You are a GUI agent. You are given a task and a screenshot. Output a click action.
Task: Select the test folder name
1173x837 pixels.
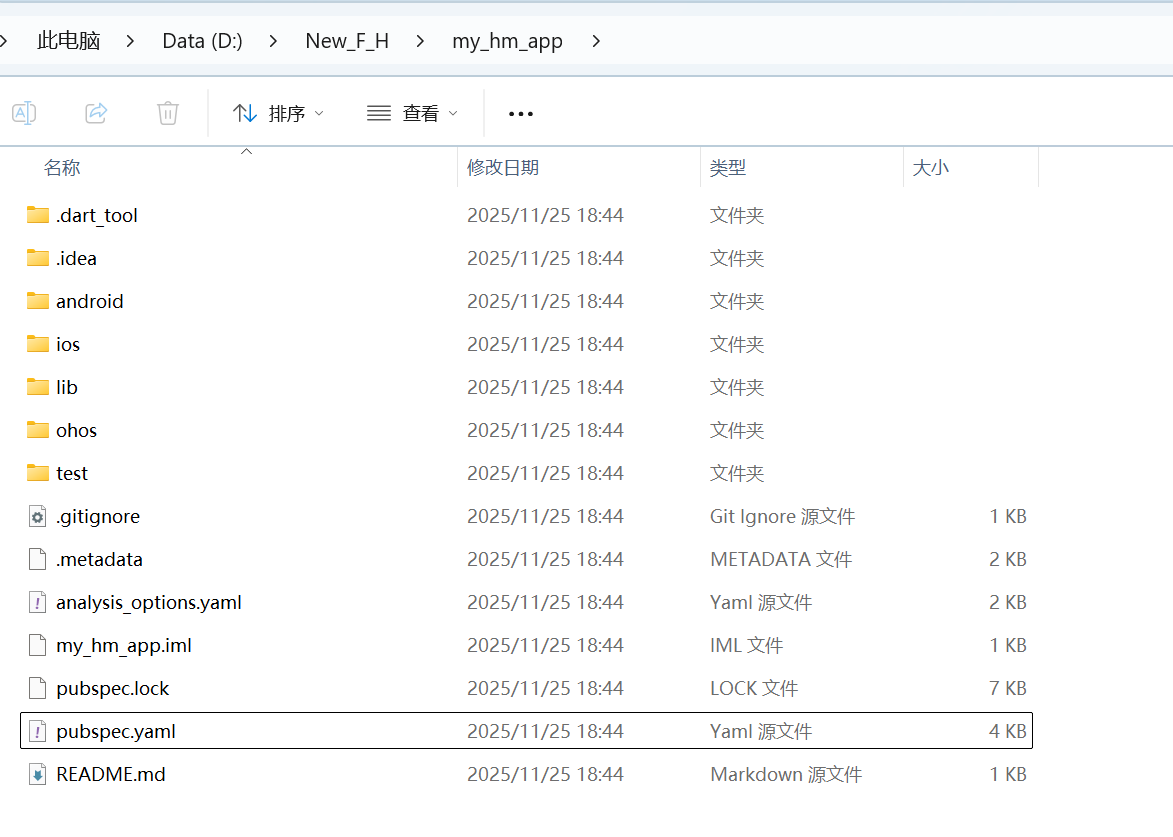coord(72,473)
